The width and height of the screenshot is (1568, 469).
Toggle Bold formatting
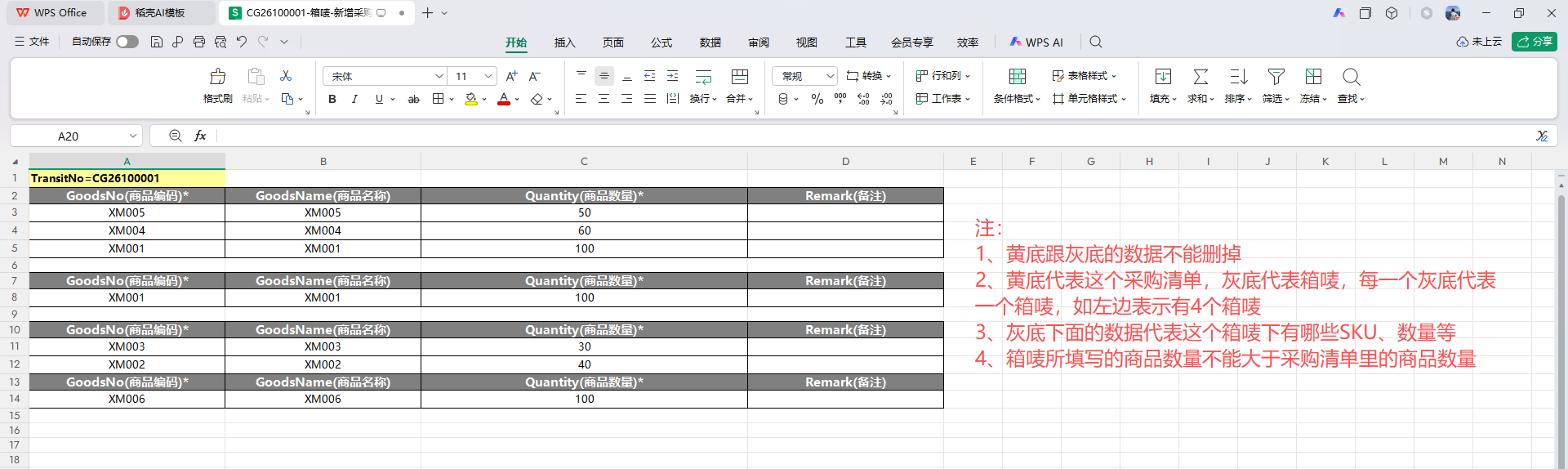[x=332, y=99]
